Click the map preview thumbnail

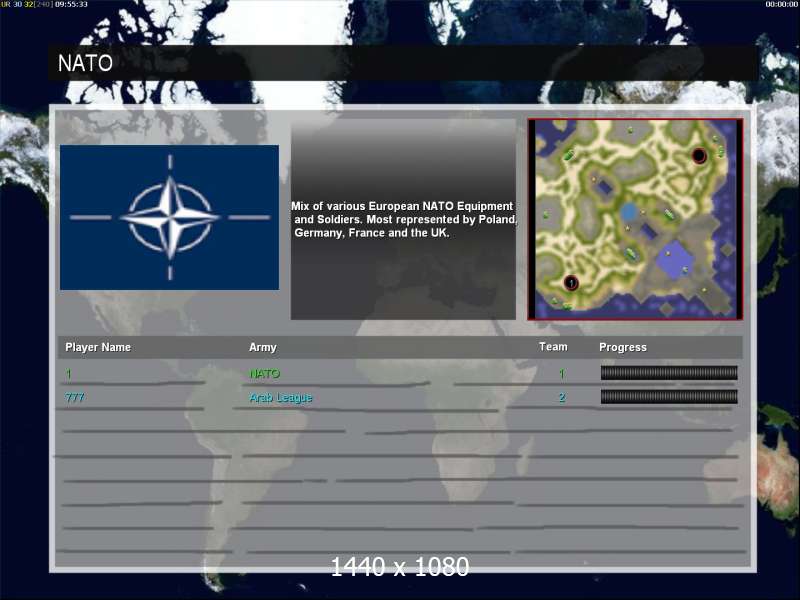[x=635, y=219]
